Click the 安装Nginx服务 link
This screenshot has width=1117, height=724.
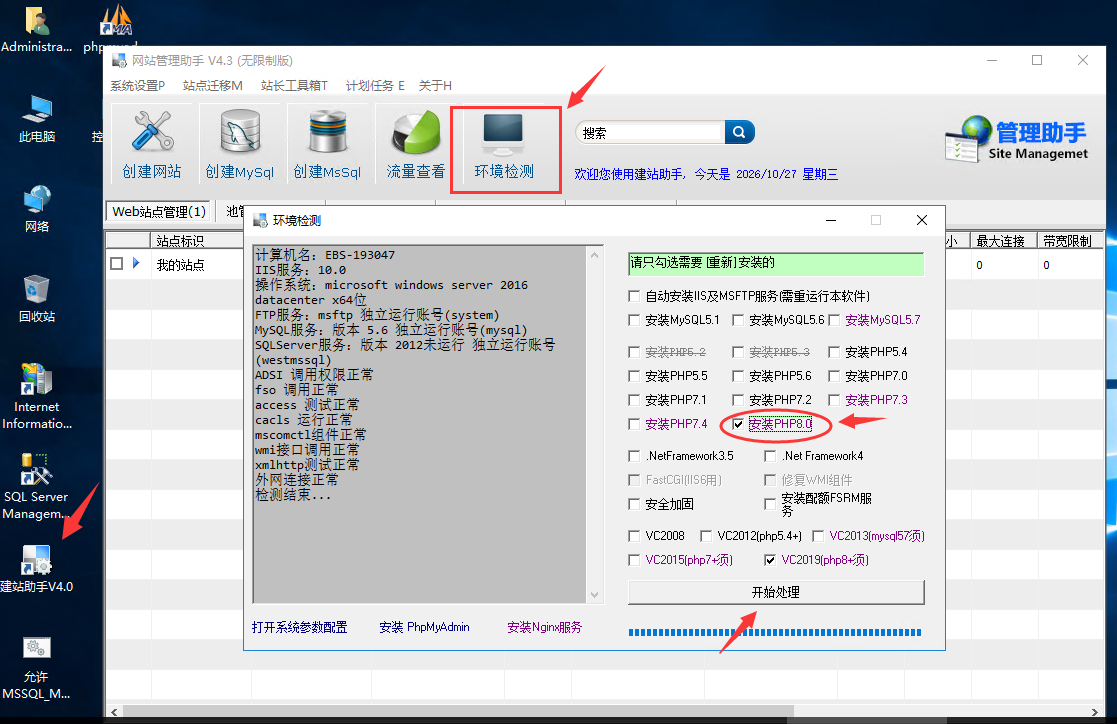point(544,627)
